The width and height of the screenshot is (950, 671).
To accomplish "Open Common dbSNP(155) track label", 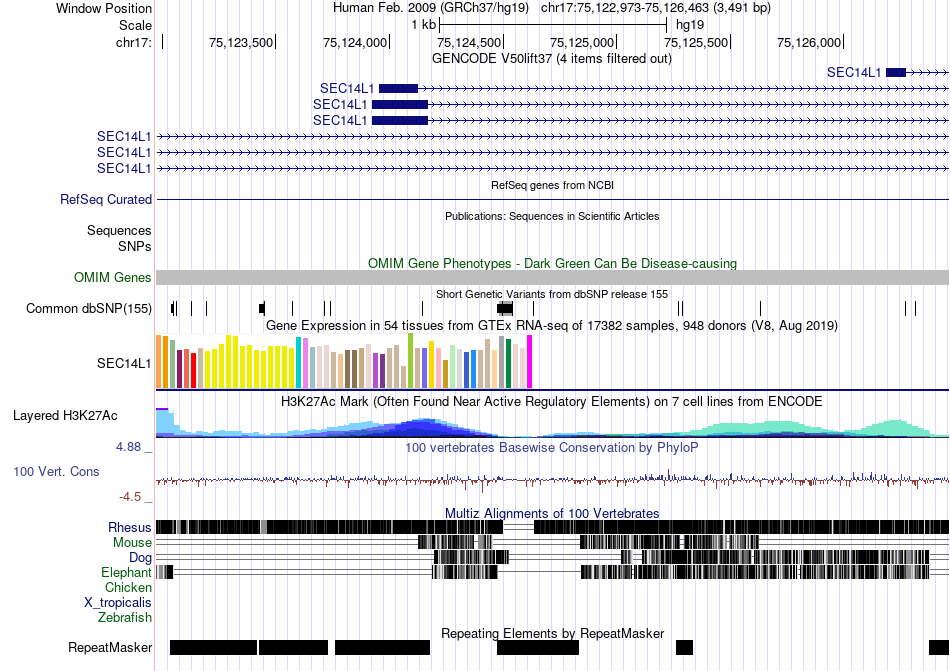I will click(88, 308).
